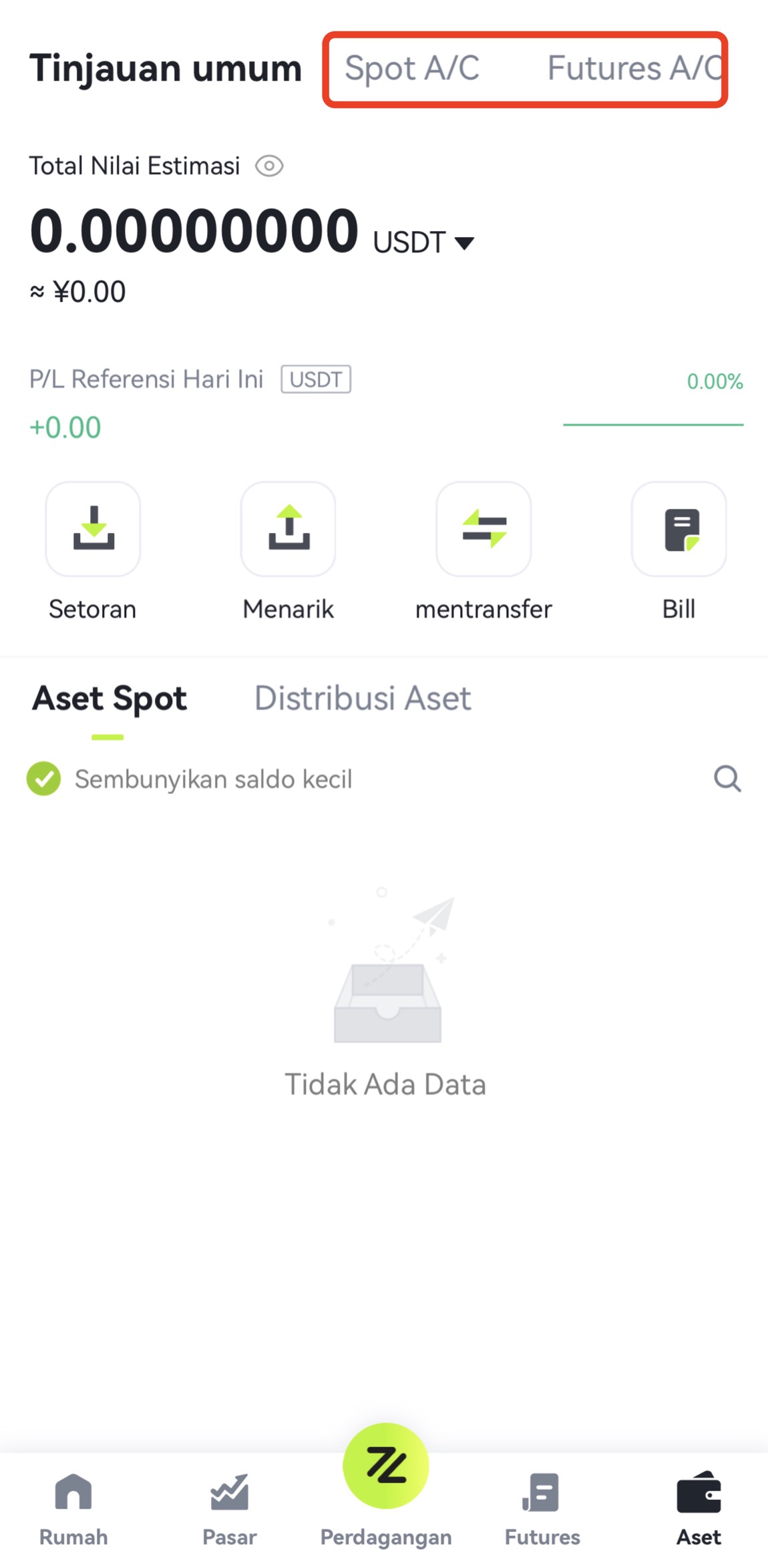Open the Menarik withdraw icon
Image resolution: width=768 pixels, height=1568 pixels.
point(289,529)
